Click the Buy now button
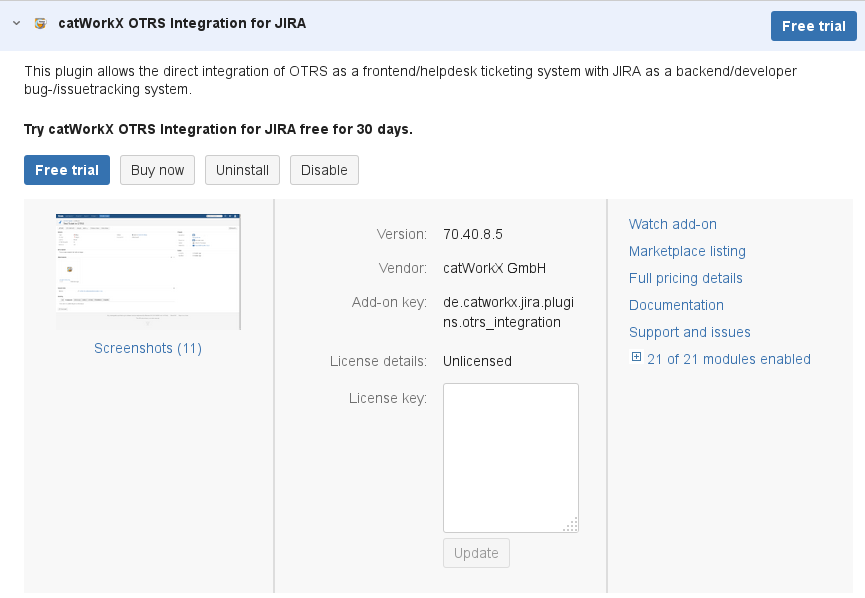The image size is (865, 598). tap(157, 170)
